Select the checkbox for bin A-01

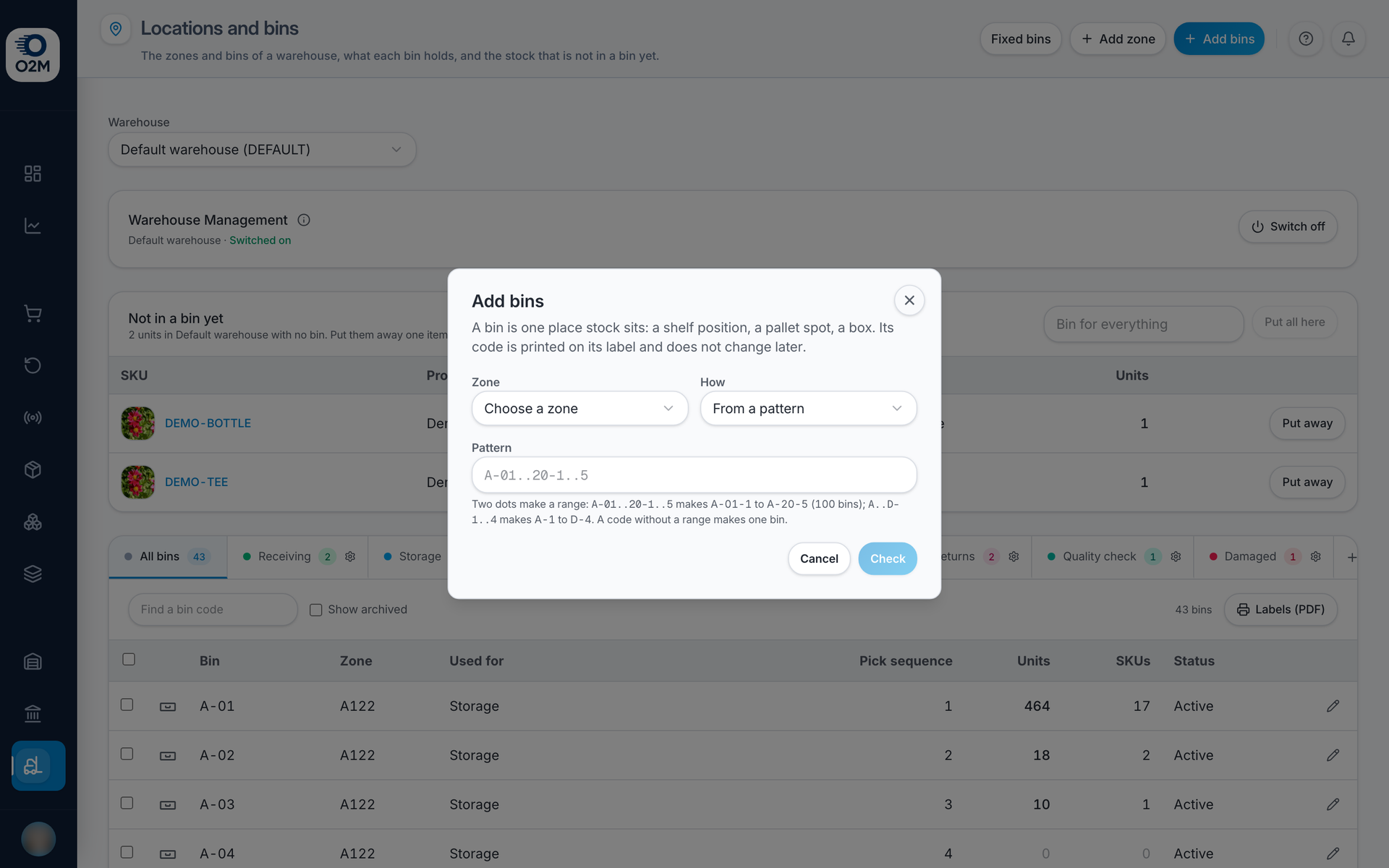[127, 705]
